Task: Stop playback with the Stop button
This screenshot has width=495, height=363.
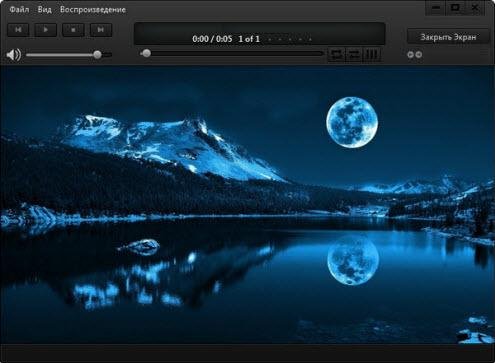Action: point(73,30)
